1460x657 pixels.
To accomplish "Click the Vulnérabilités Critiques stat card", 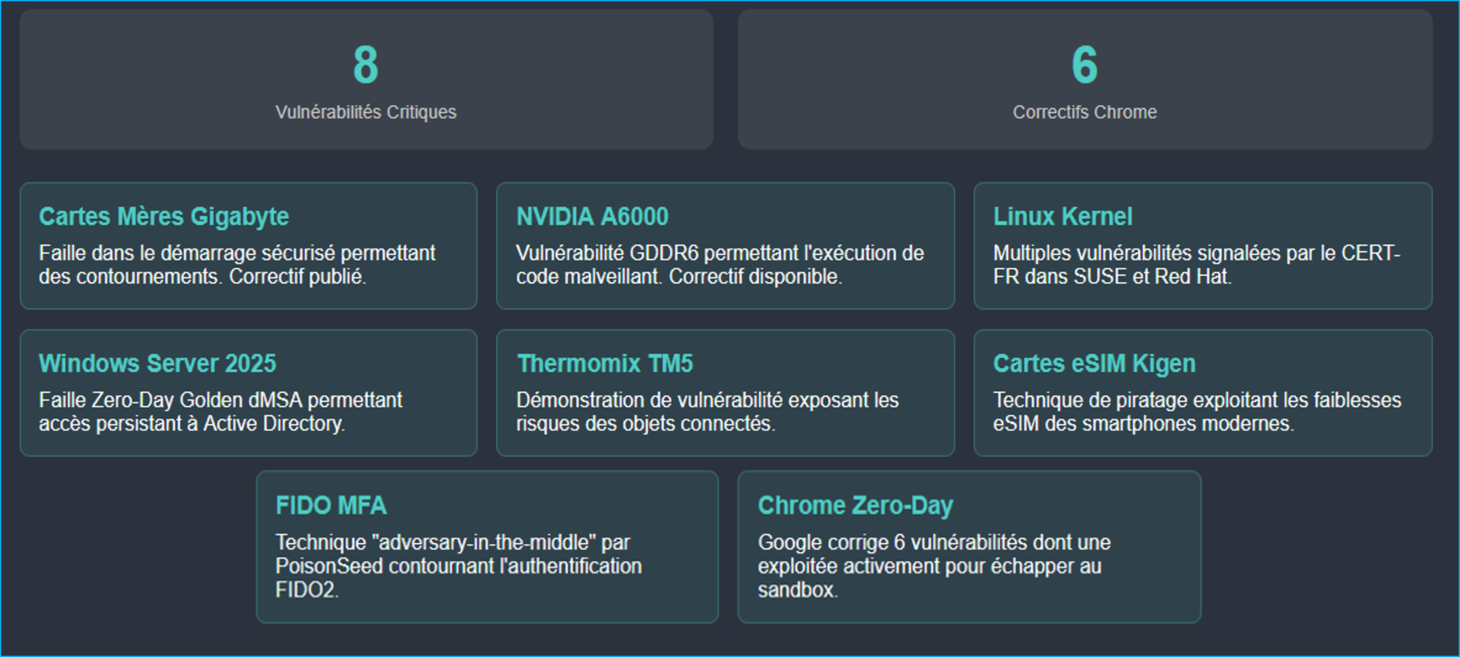I will click(366, 79).
